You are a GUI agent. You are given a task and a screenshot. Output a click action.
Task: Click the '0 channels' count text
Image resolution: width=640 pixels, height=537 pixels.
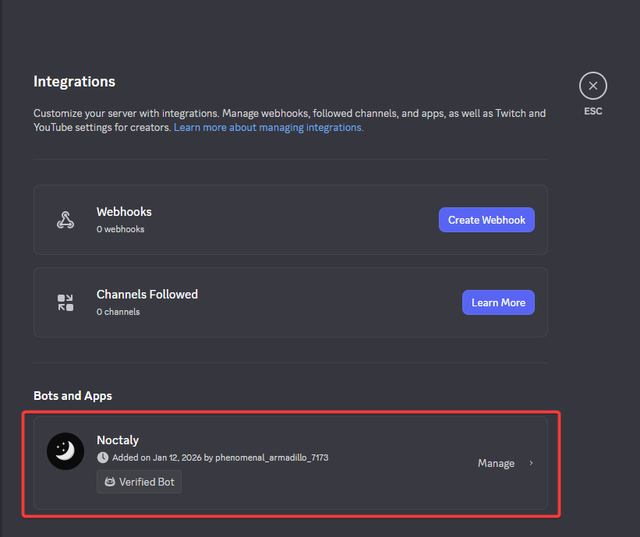118,312
